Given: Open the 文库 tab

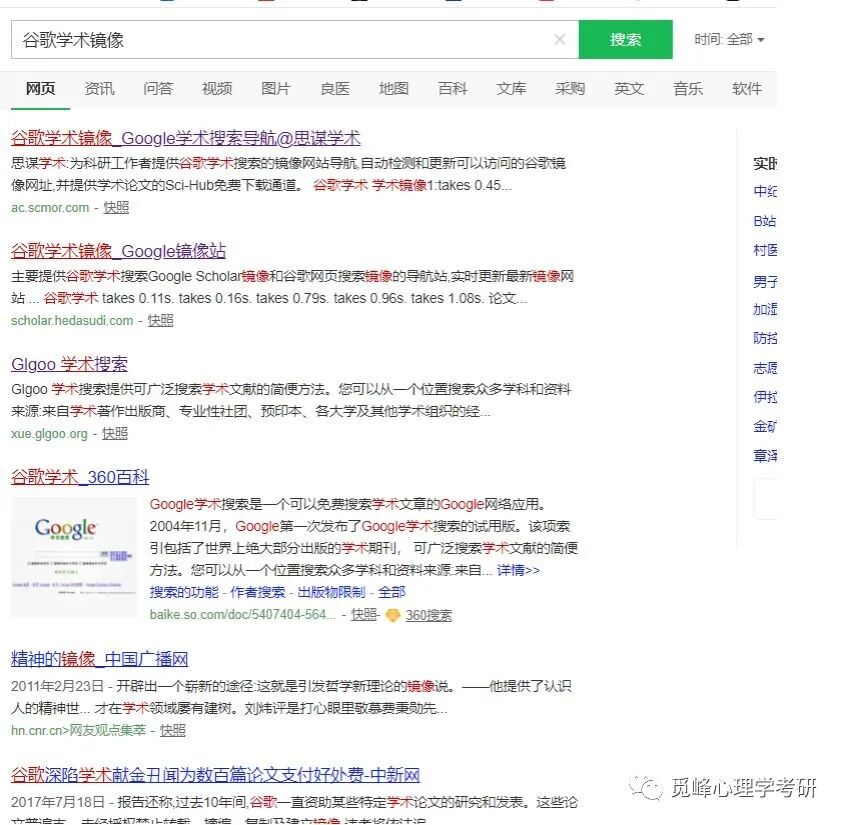Looking at the screenshot, I should tap(511, 88).
